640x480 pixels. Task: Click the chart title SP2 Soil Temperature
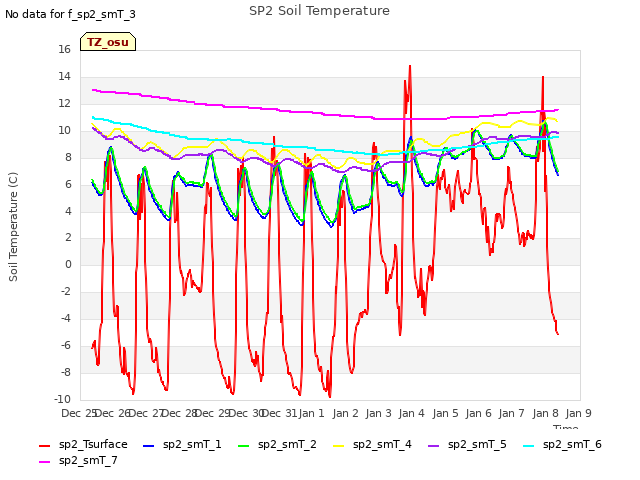coord(319,11)
